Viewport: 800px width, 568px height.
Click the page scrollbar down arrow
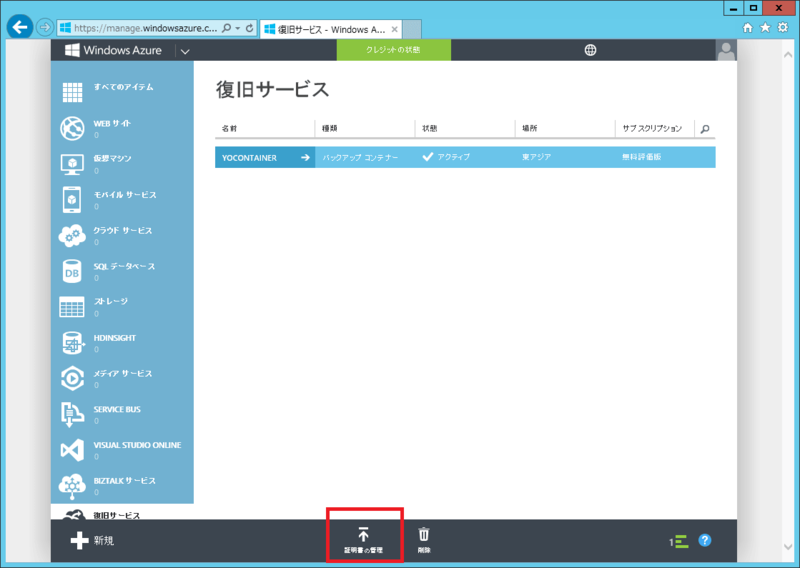coord(788,547)
